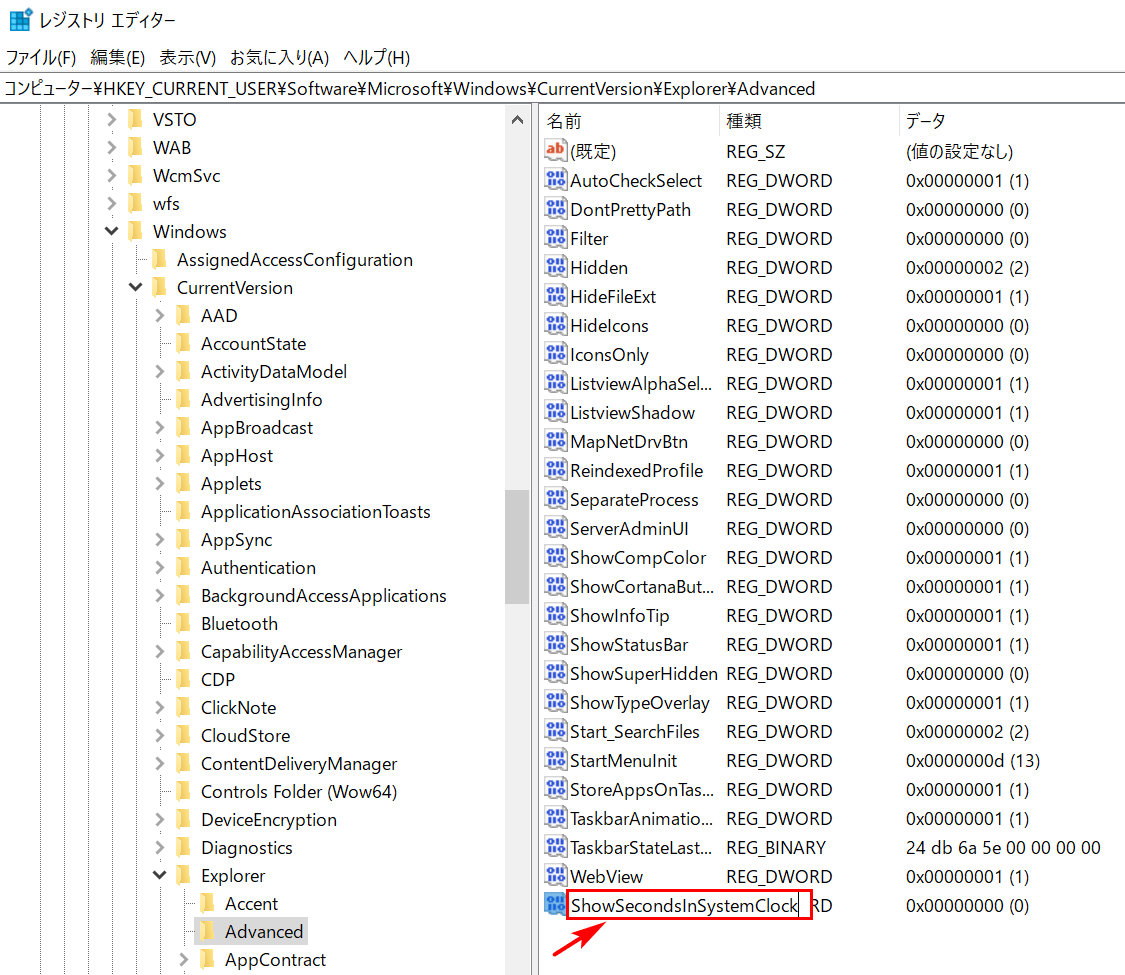Viewport: 1125px width, 975px height.
Task: Open the ファイル(F) menu
Action: 41,57
